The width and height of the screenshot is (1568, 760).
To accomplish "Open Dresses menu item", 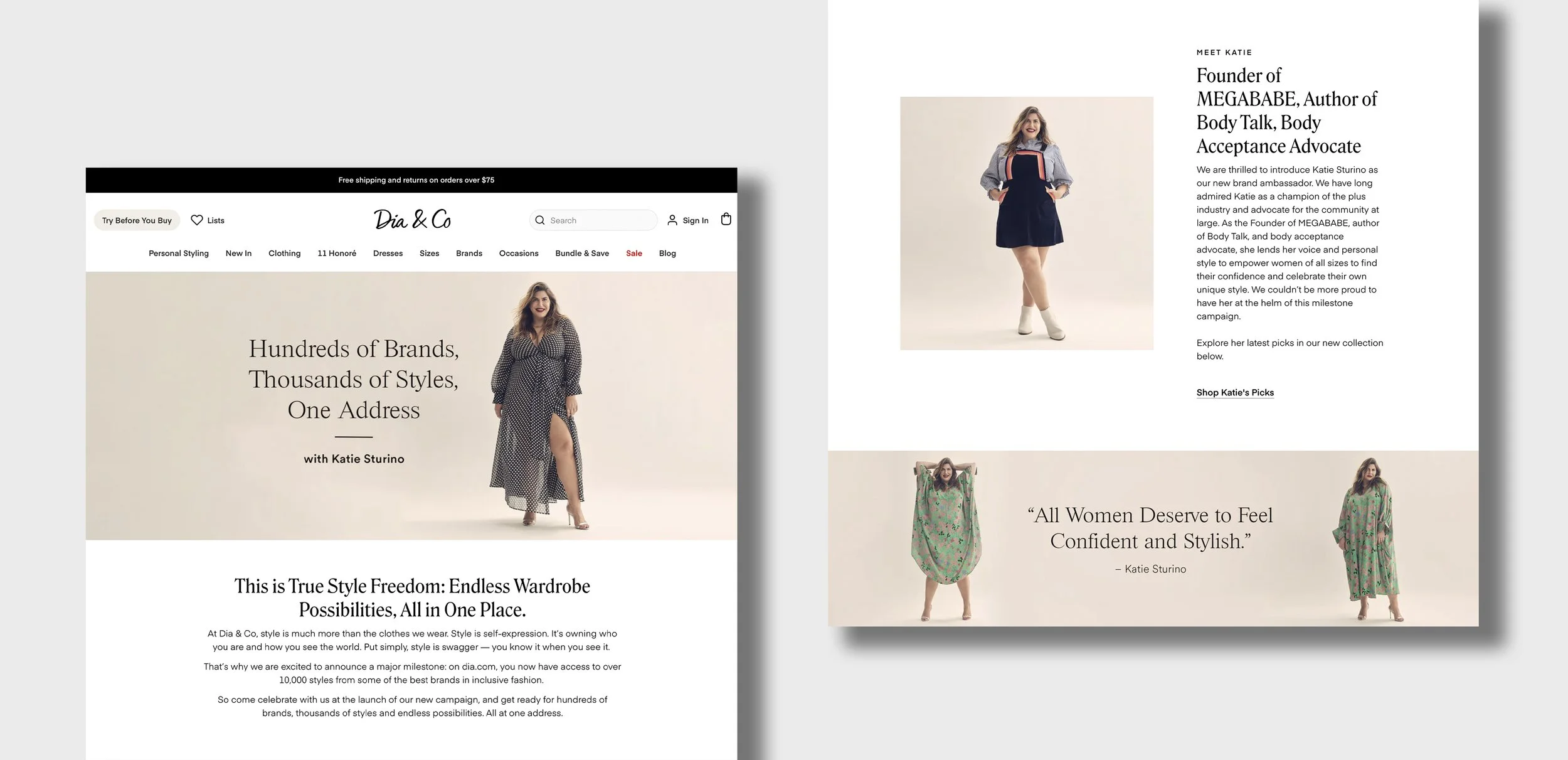I will (x=388, y=254).
